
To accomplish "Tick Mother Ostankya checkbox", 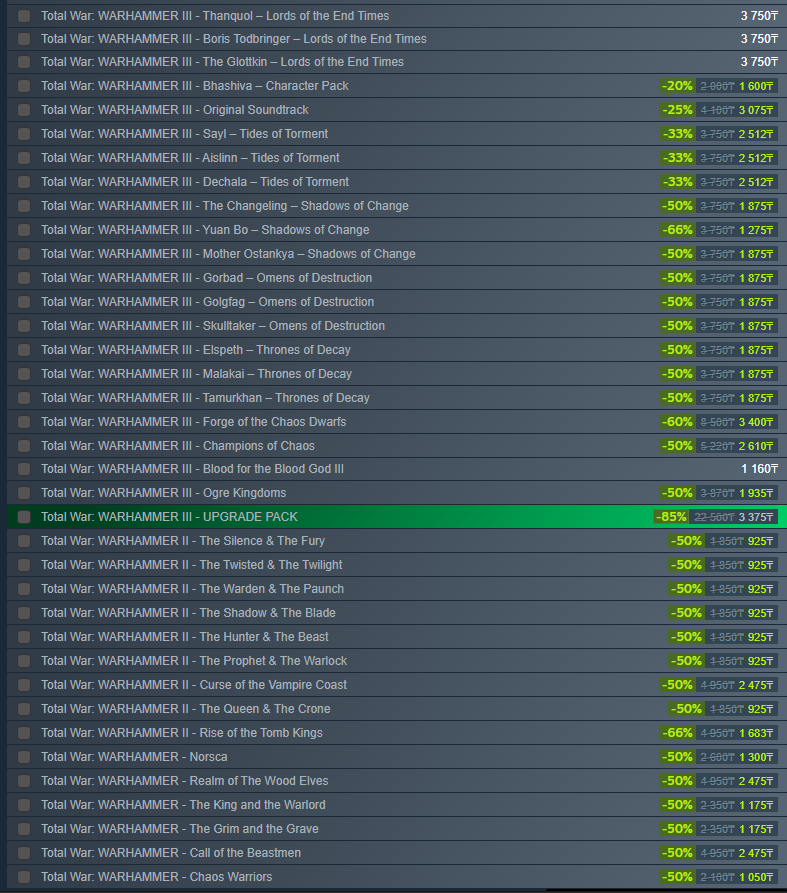I will click(24, 254).
